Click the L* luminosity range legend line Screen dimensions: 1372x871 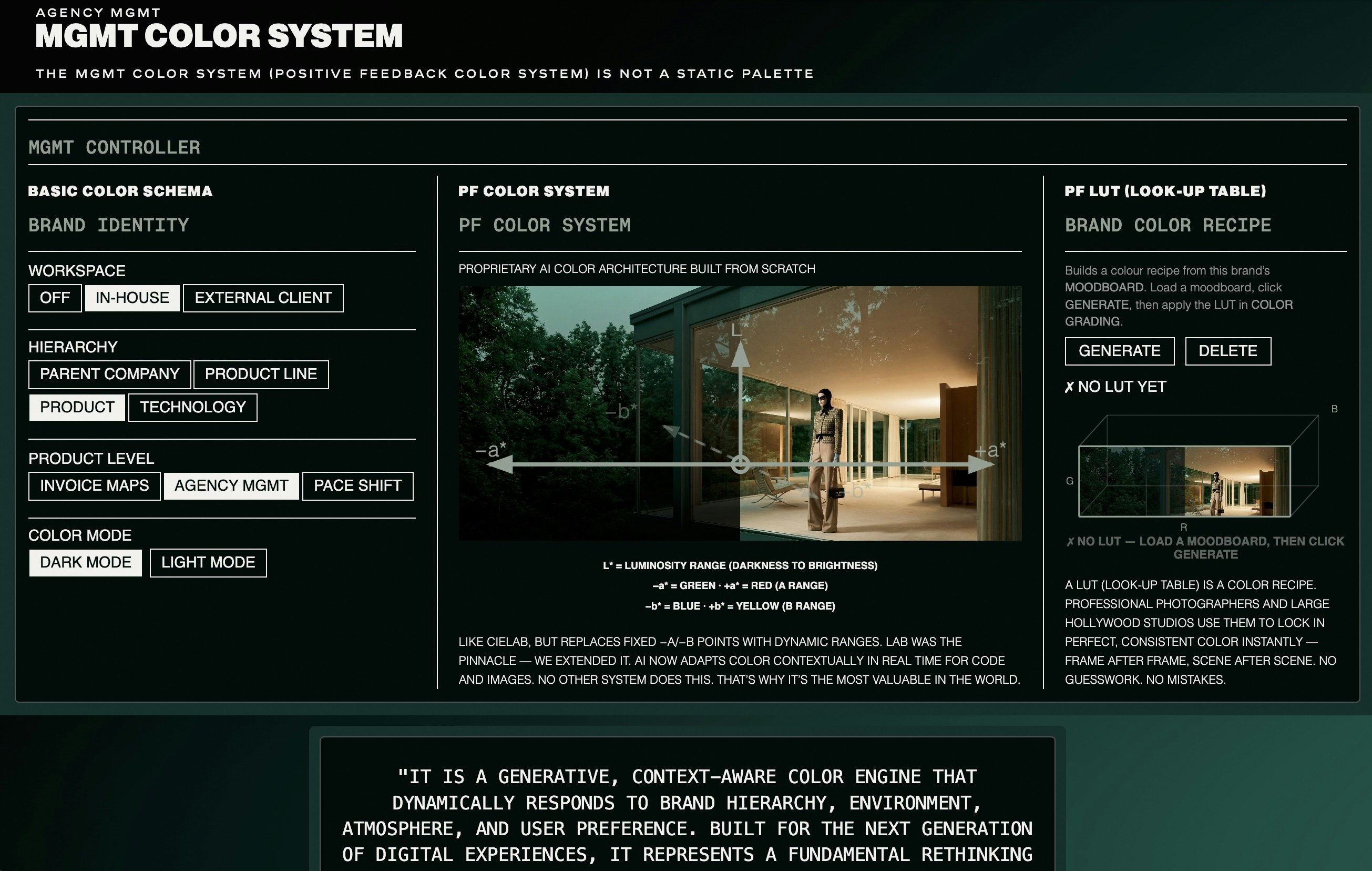tap(740, 565)
